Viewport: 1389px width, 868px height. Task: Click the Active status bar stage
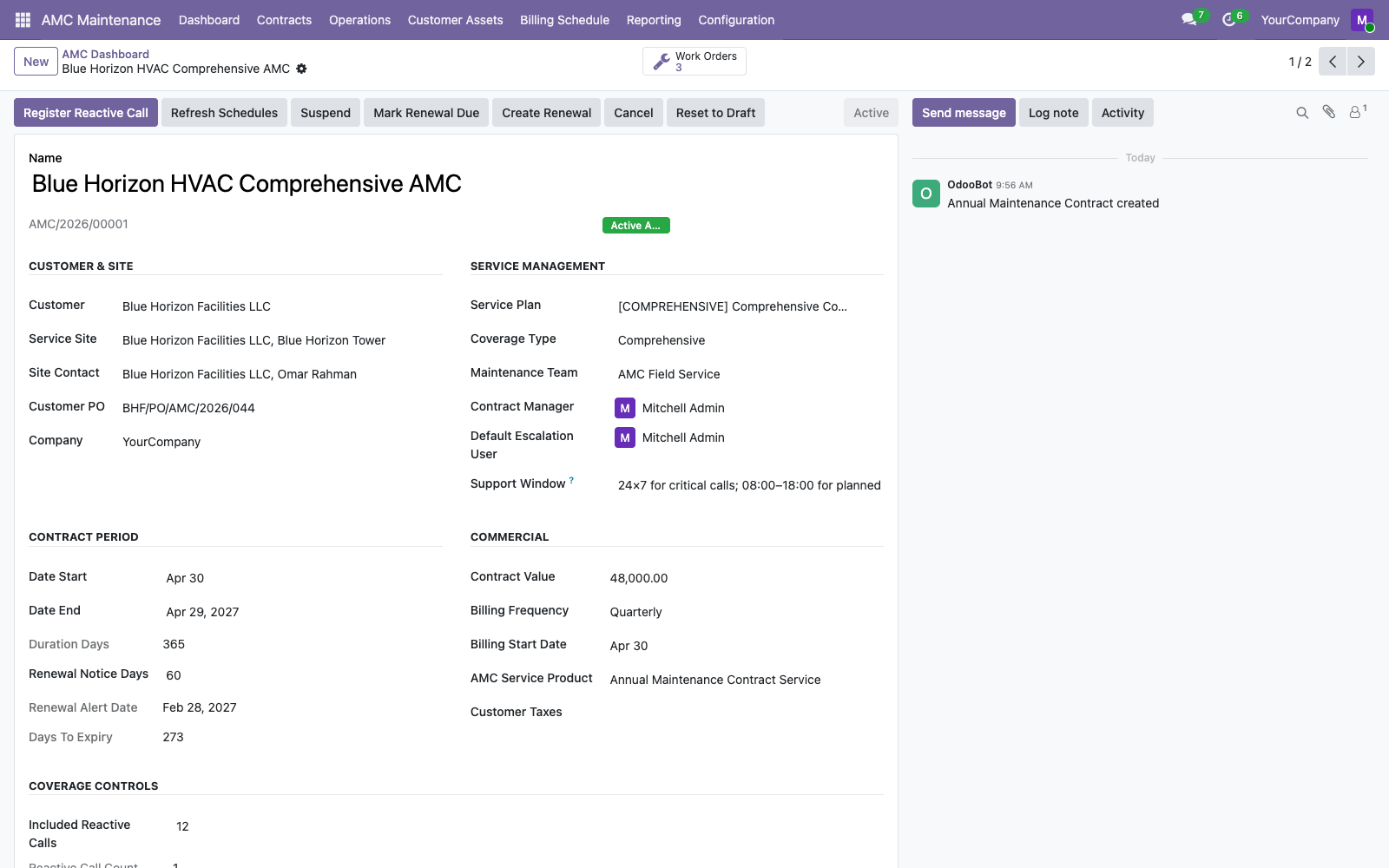[x=871, y=113]
